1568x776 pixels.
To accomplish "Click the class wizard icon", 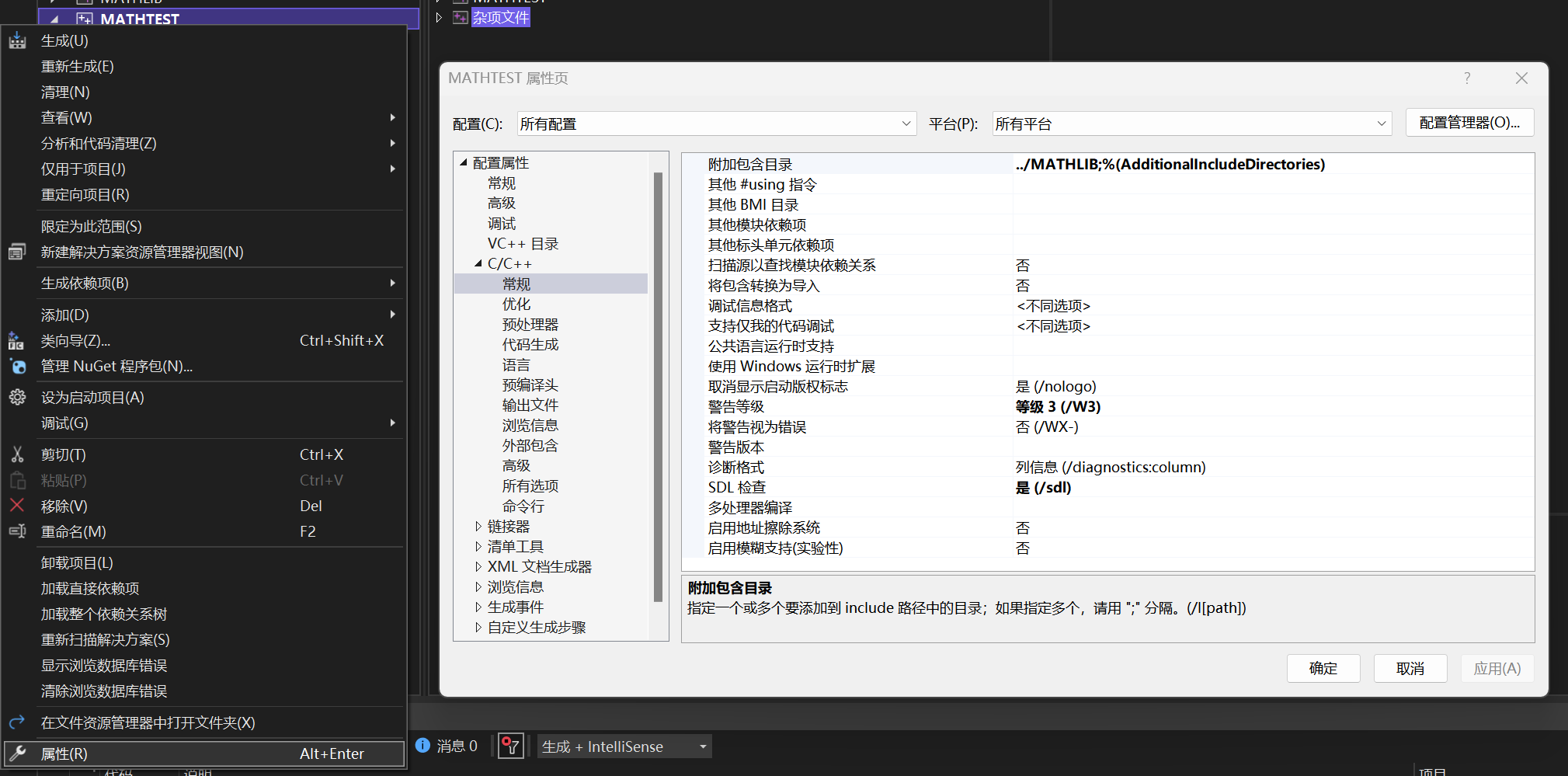I will point(16,340).
